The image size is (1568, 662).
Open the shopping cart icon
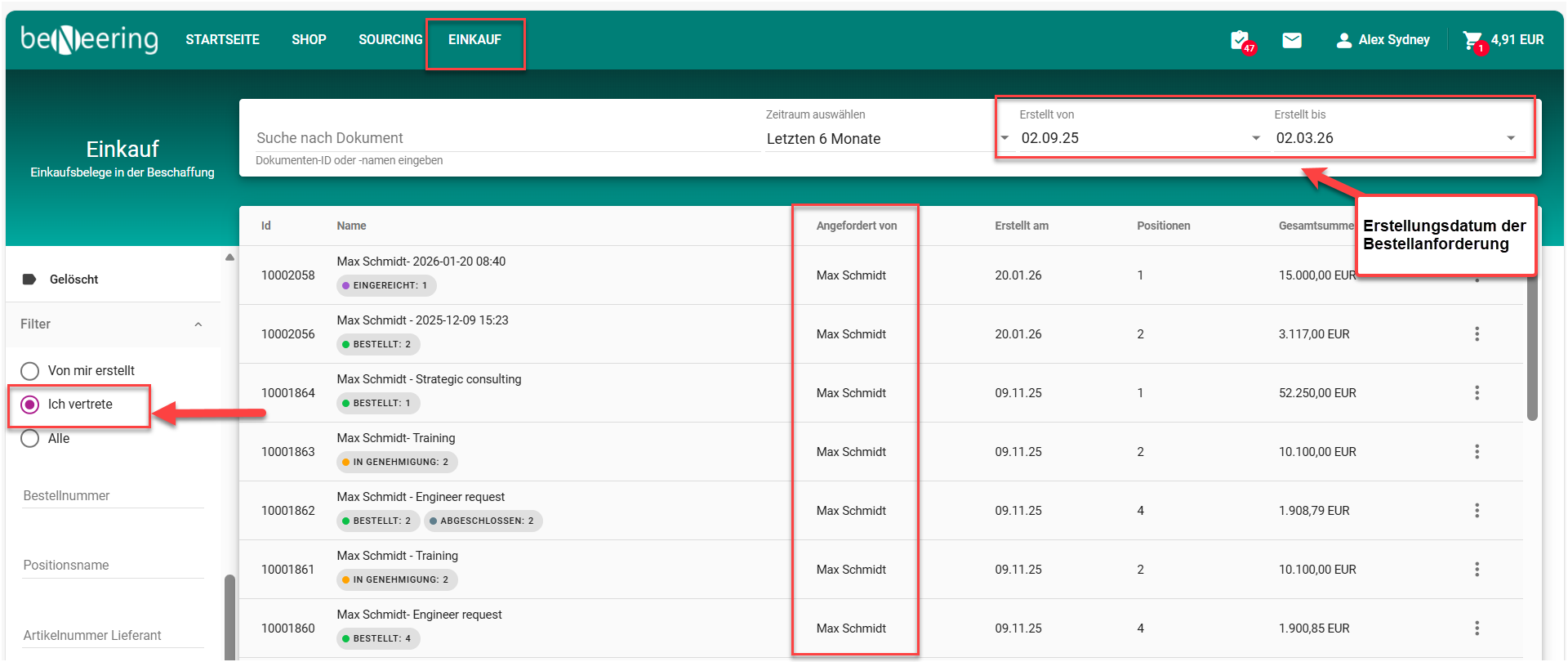pyautogui.click(x=1472, y=40)
